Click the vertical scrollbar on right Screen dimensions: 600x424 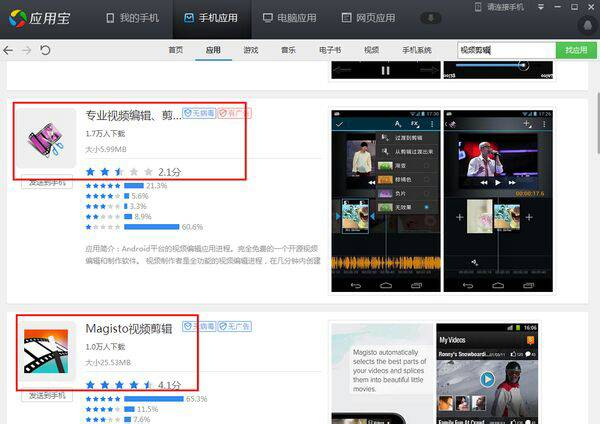click(597, 122)
